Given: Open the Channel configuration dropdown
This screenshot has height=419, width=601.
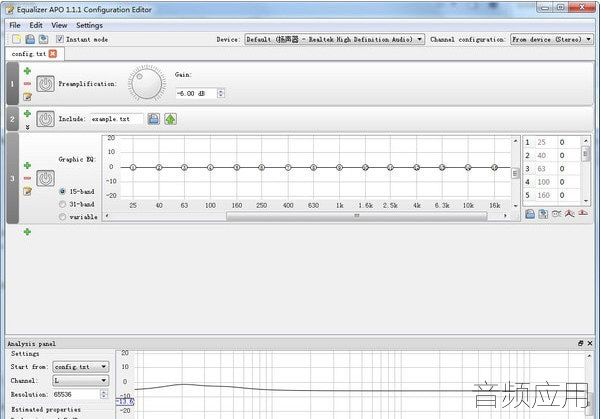Looking at the screenshot, I should (x=552, y=39).
